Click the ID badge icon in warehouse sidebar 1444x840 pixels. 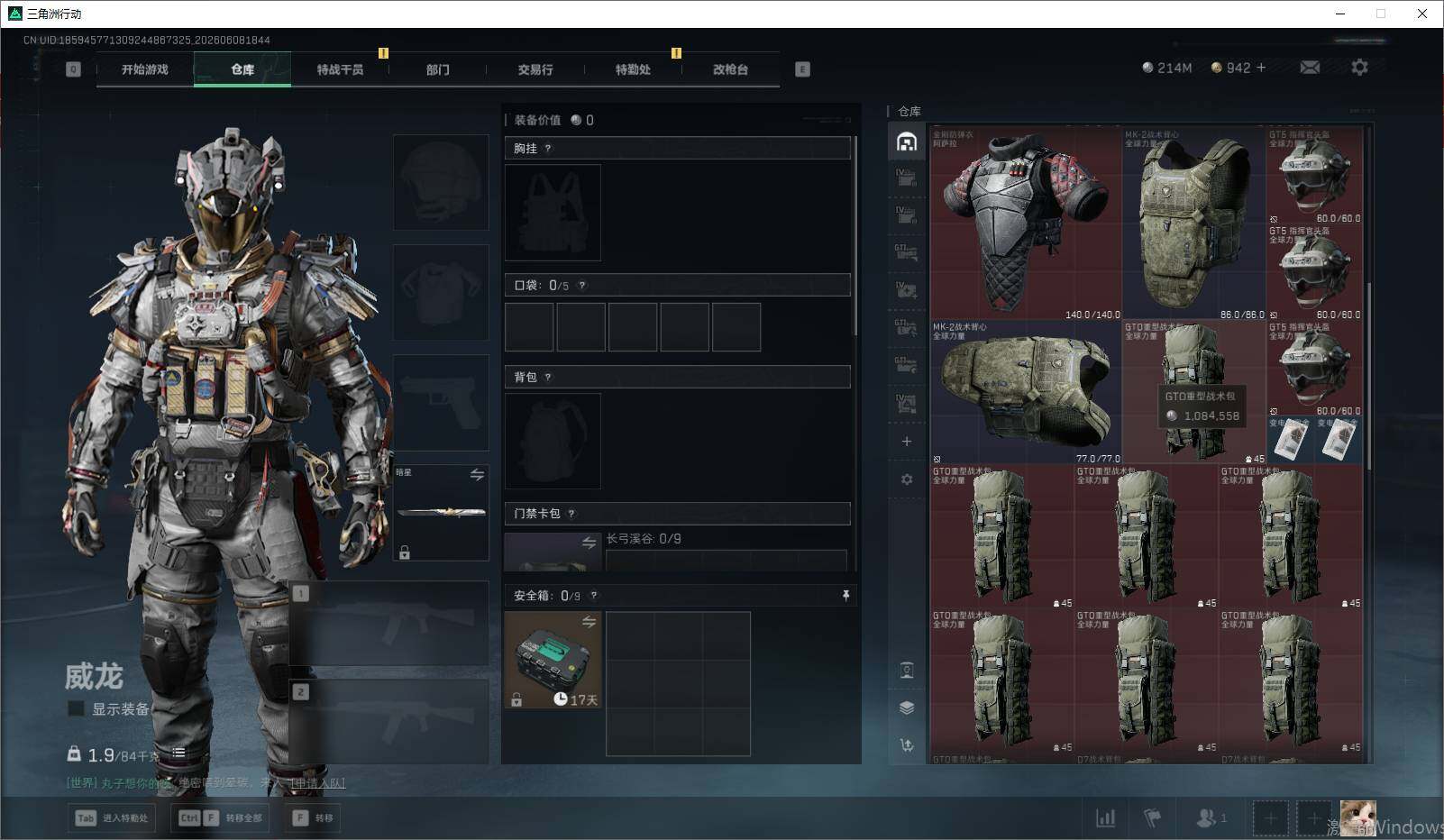[907, 671]
